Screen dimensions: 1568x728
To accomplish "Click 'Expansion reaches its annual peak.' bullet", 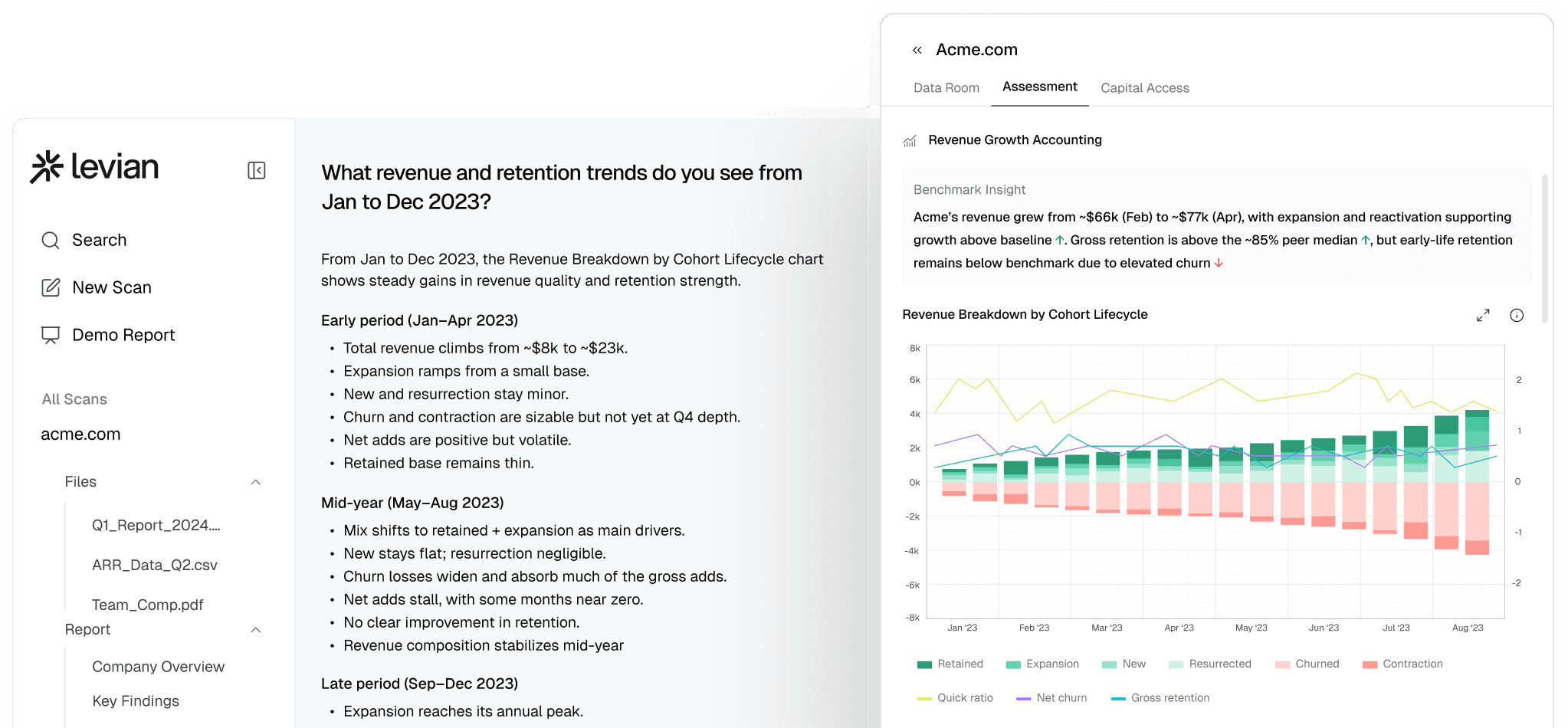I will coord(463,712).
